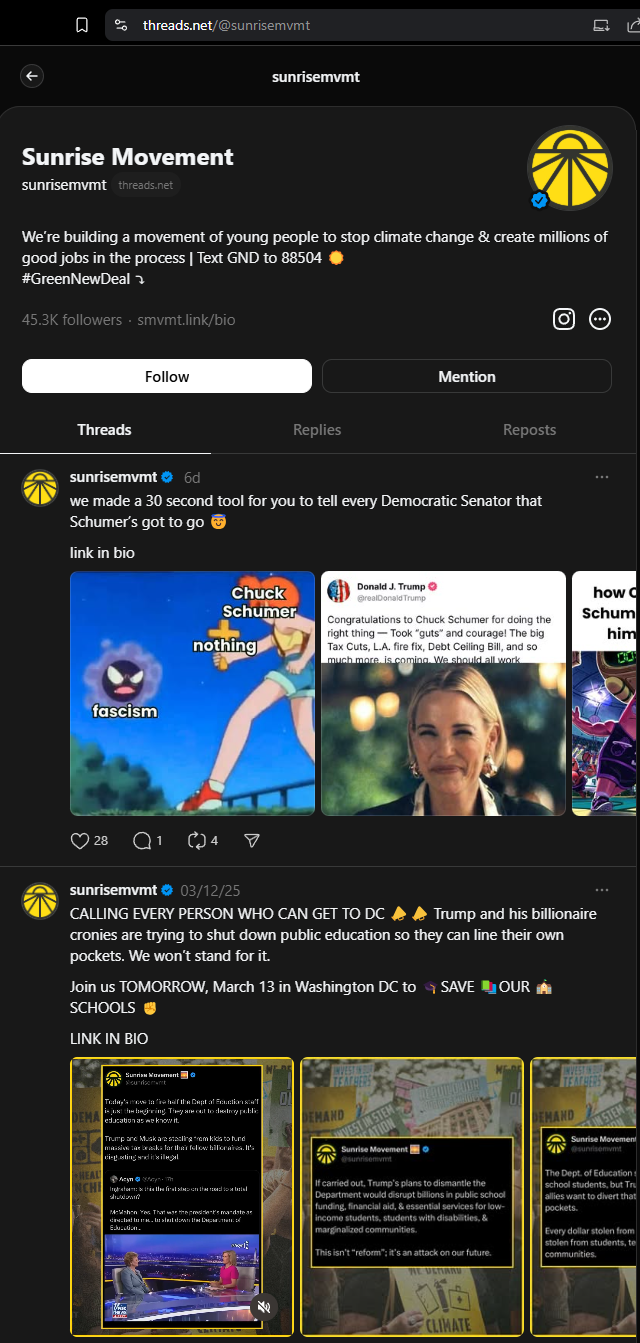Screen dimensions: 640x1343
Task: Click the bookmark icon in the address bar
Action: (83, 24)
